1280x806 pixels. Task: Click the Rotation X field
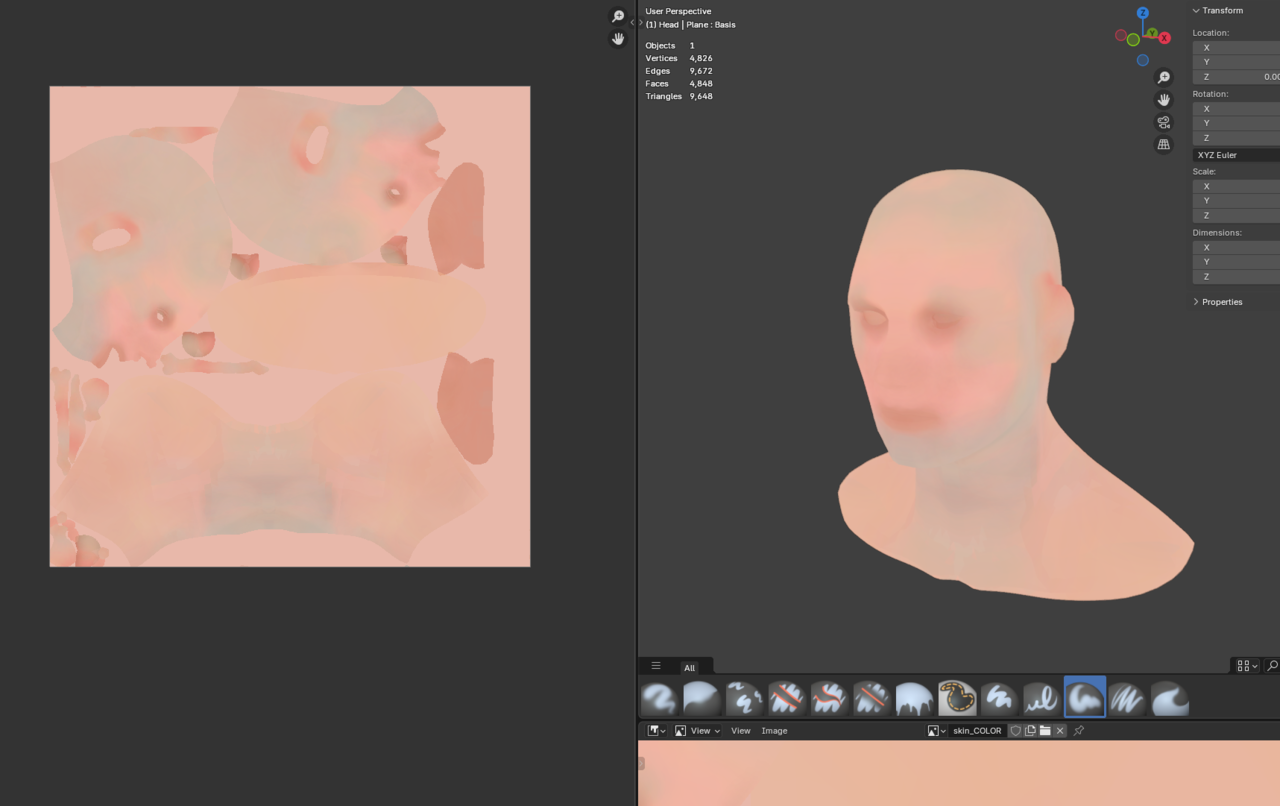(1236, 109)
